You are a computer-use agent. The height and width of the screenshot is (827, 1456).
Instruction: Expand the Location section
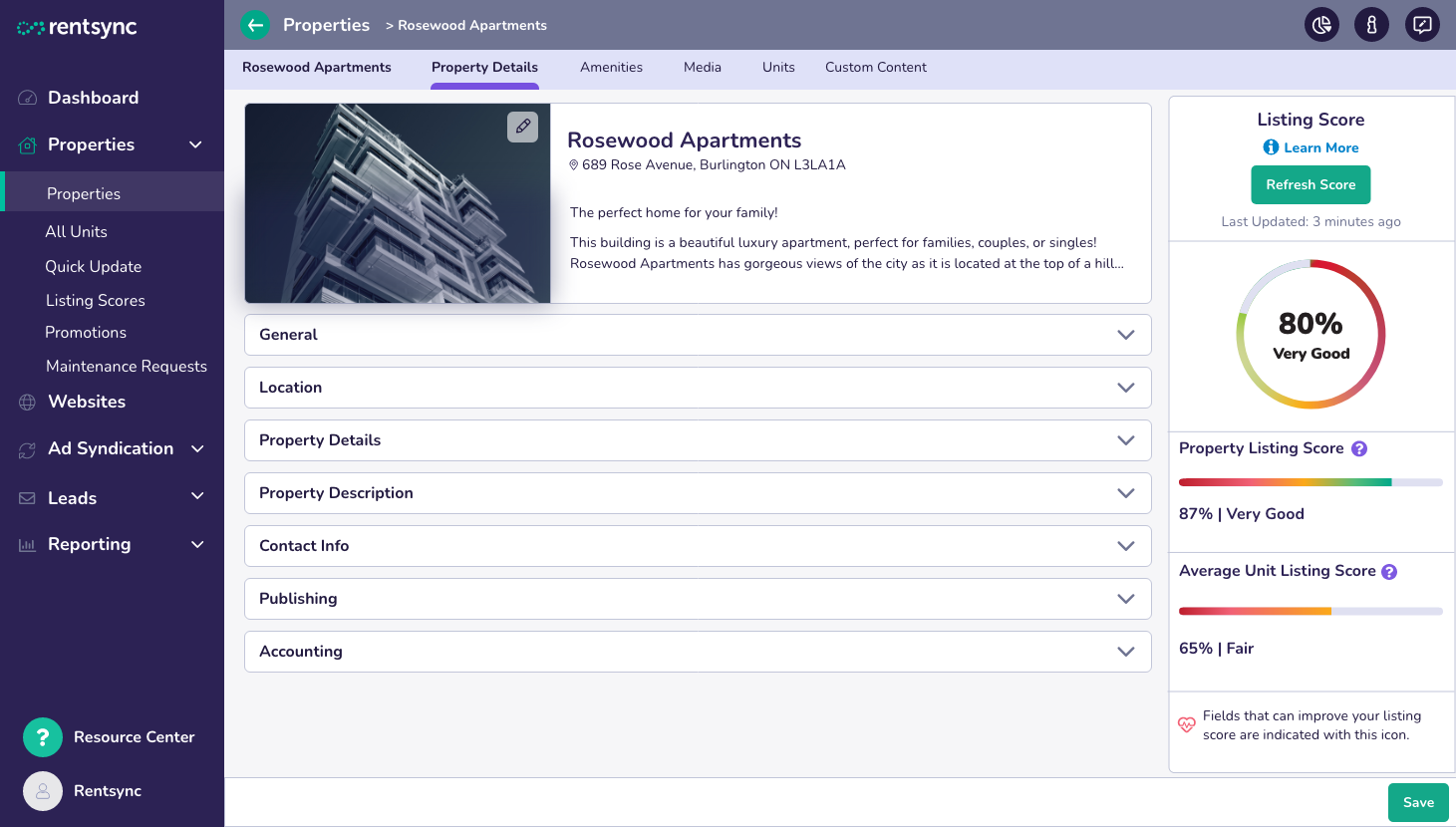tap(698, 388)
